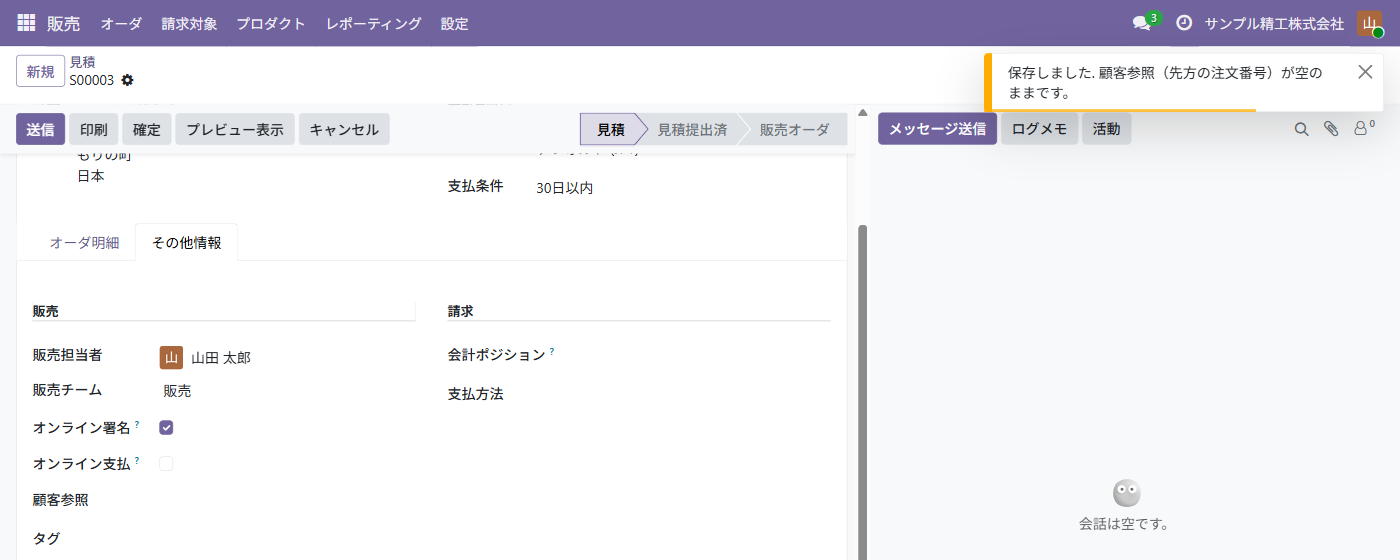Screen dimensions: 1400x560
Task: Click the 支払条件 value 30日以内
Action: tap(565, 188)
